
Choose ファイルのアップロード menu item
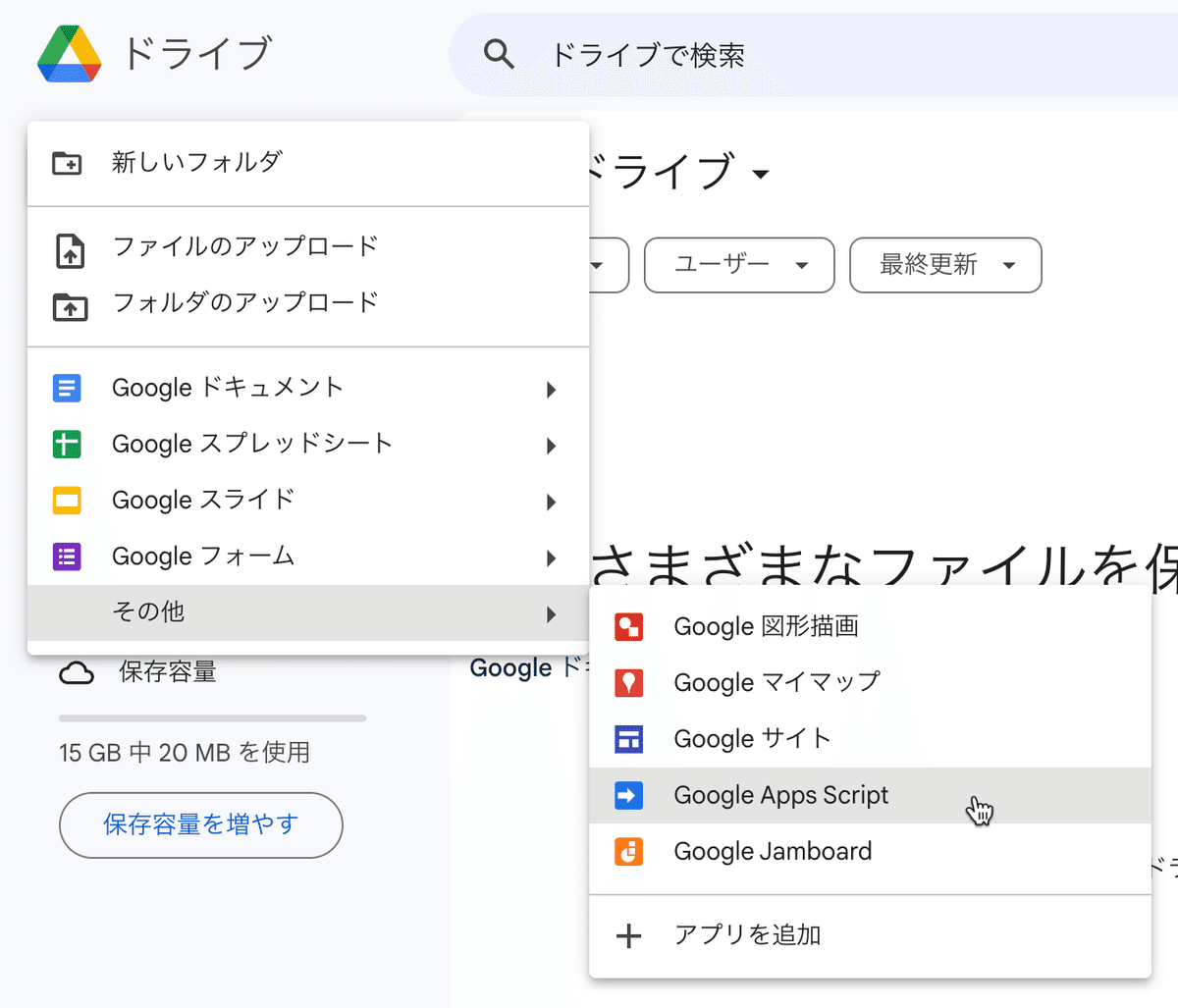pos(308,246)
